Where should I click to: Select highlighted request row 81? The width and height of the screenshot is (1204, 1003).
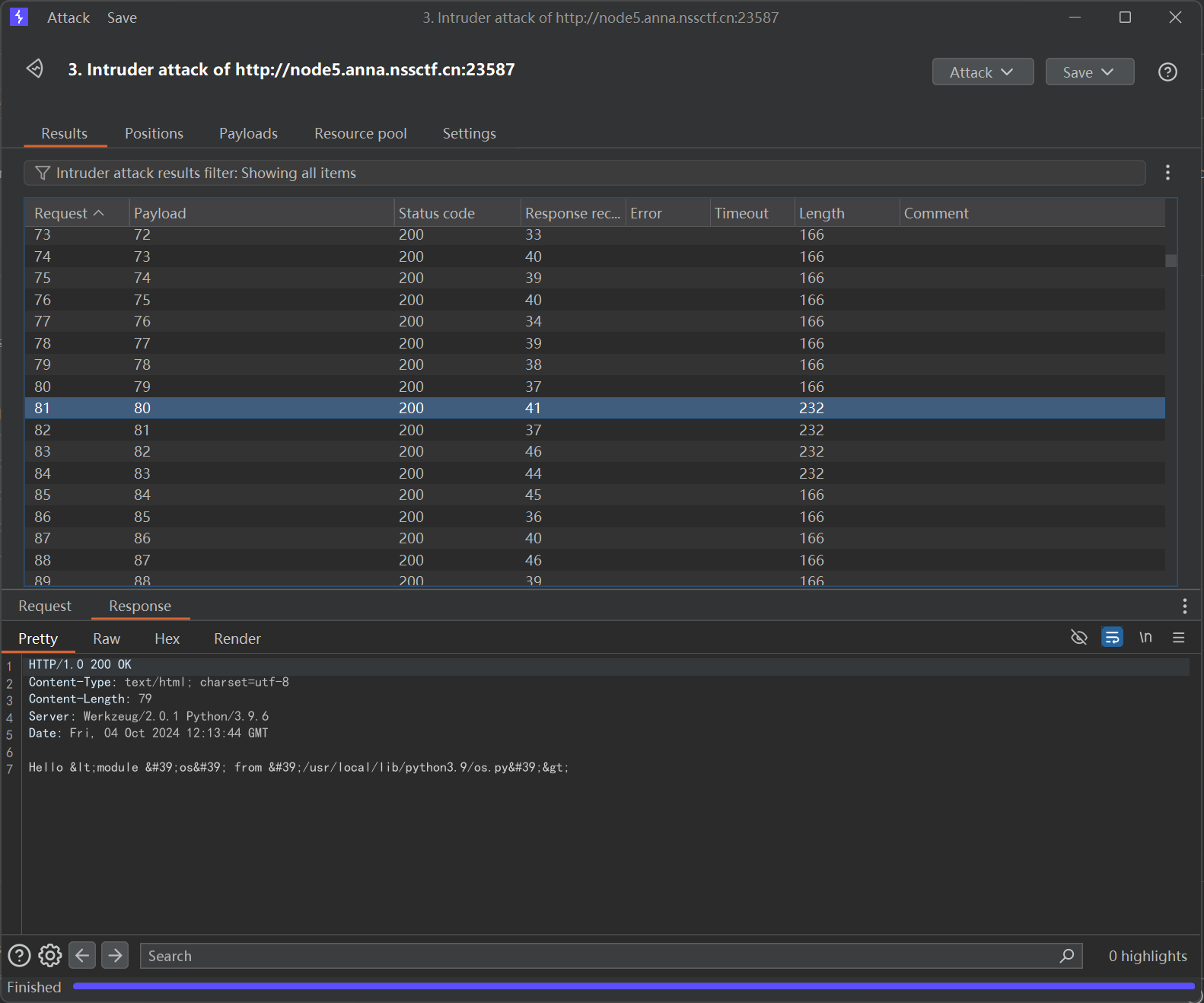594,408
